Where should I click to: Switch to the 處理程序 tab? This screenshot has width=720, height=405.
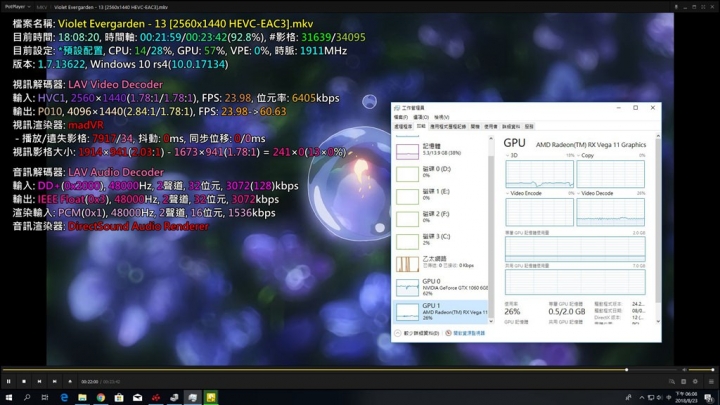(403, 127)
